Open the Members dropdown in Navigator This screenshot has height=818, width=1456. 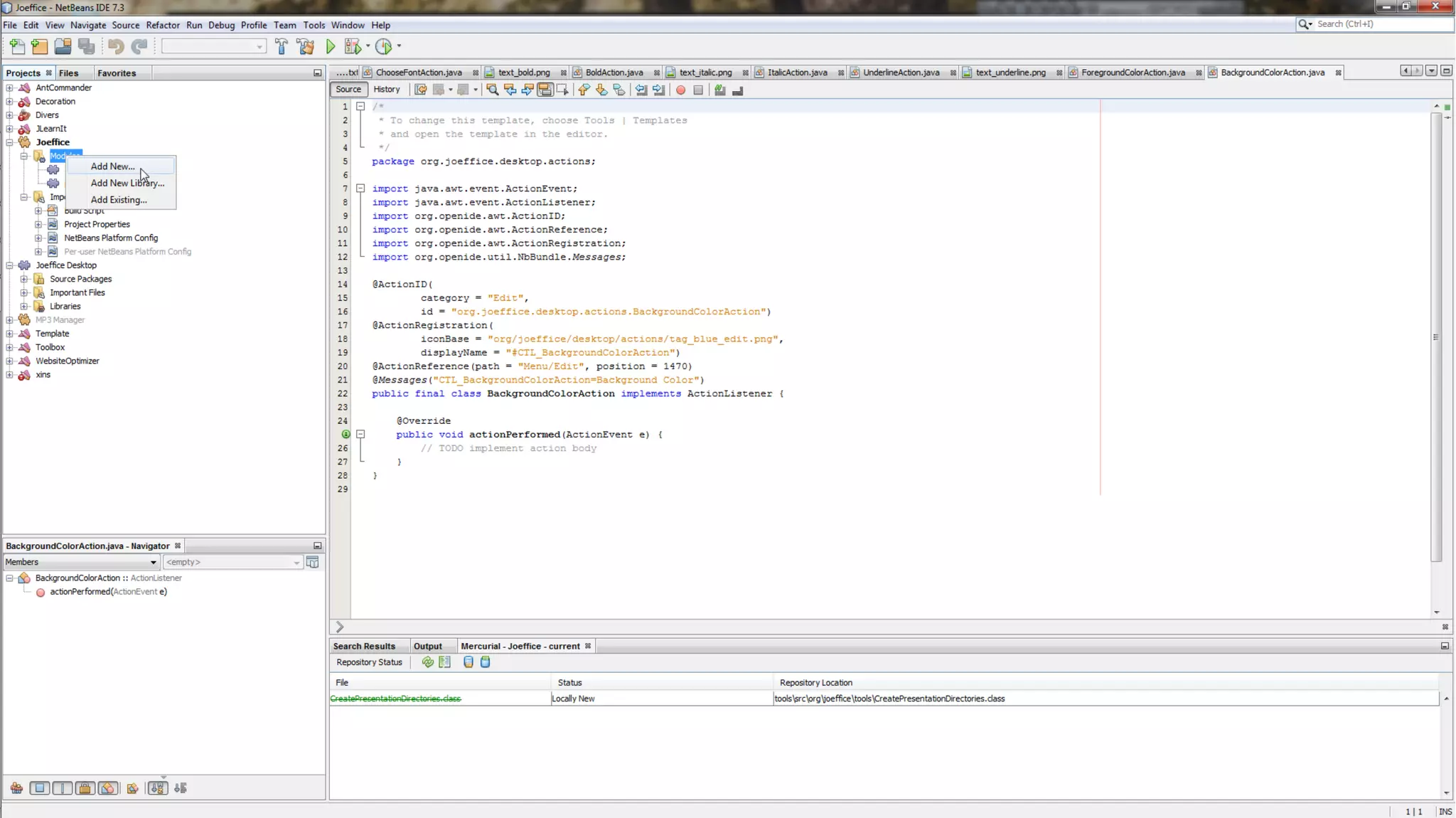81,562
